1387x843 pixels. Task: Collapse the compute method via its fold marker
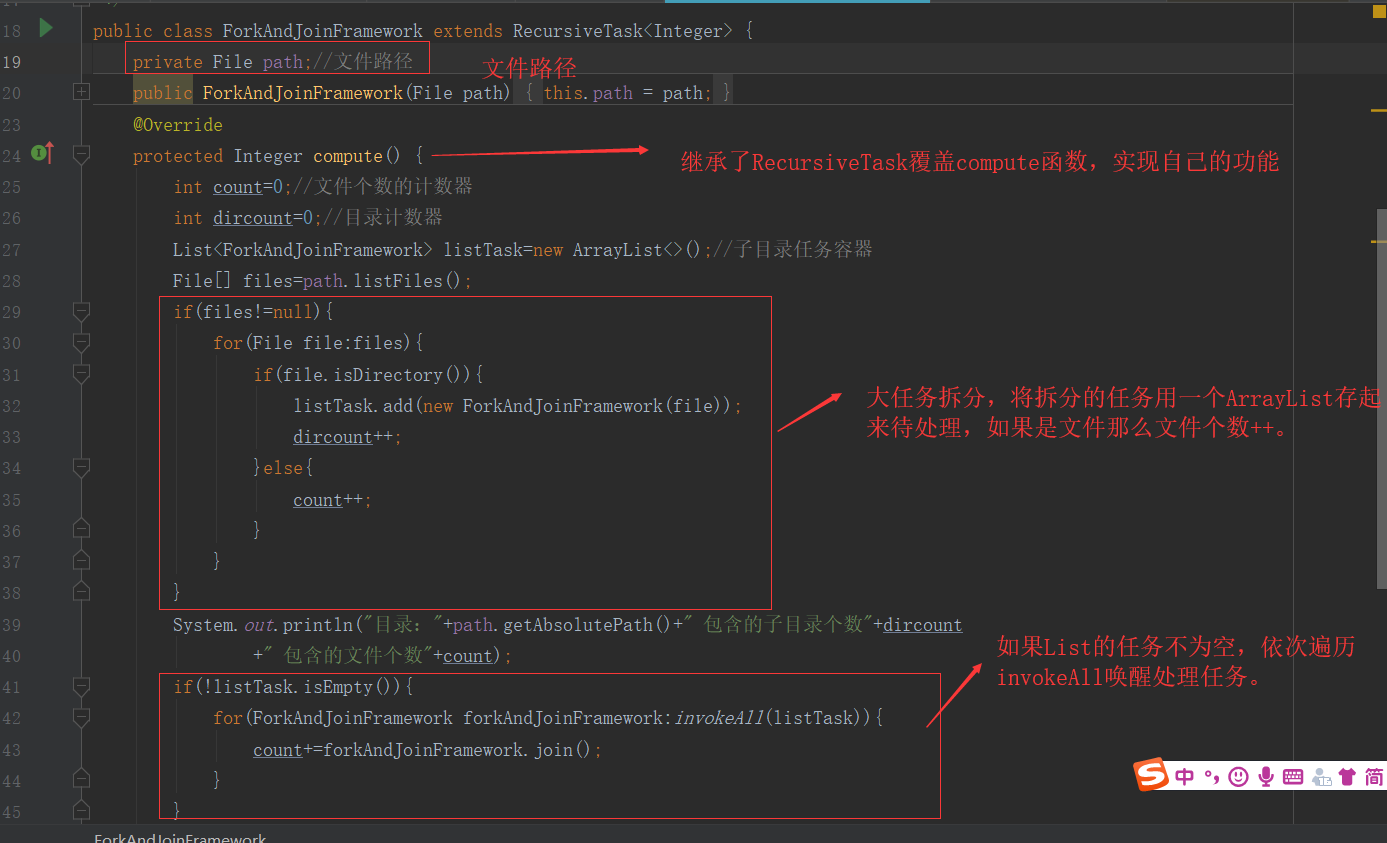click(x=81, y=154)
